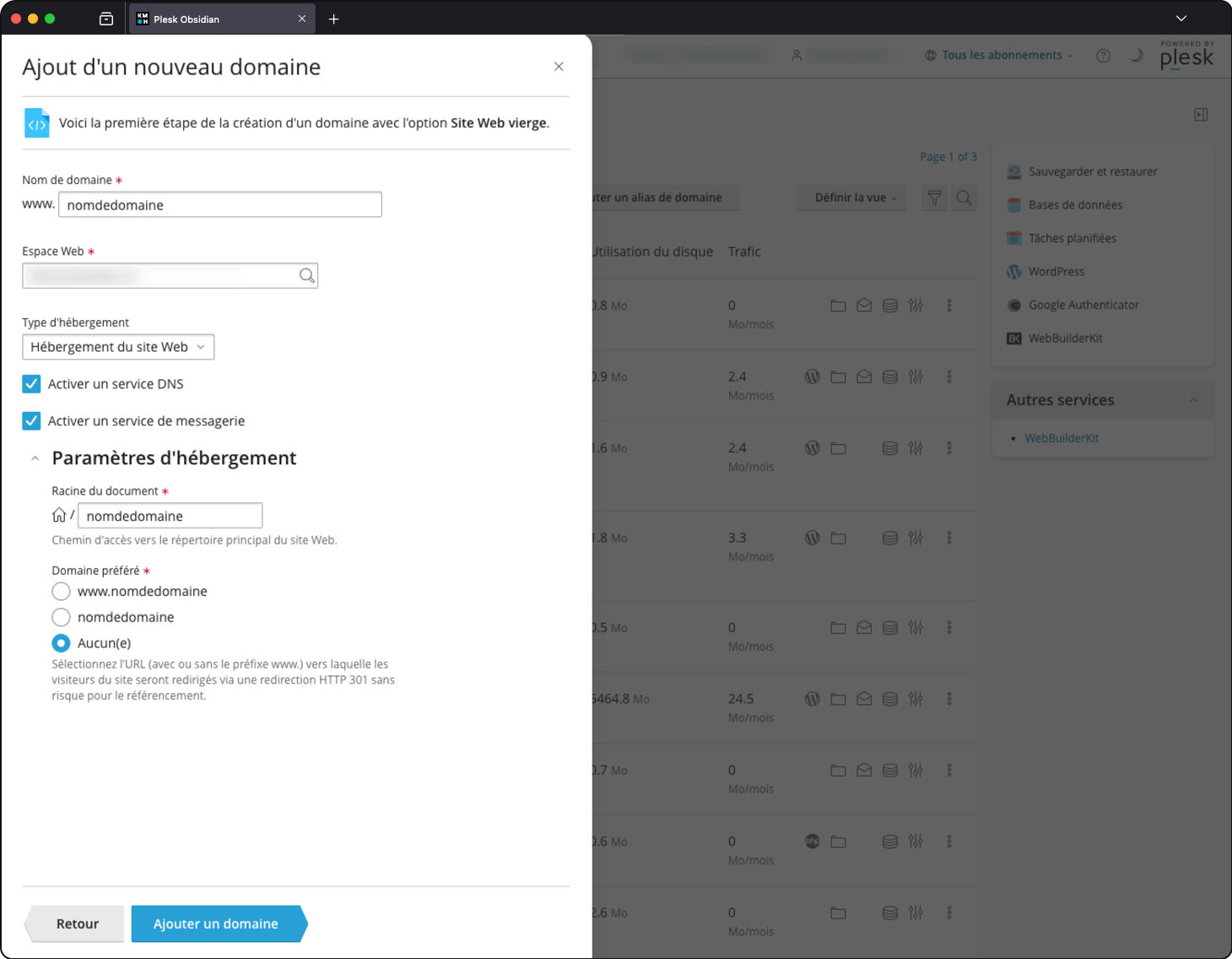This screenshot has height=959, width=1232.
Task: Click the Plesk logo in the header
Action: point(1186,56)
